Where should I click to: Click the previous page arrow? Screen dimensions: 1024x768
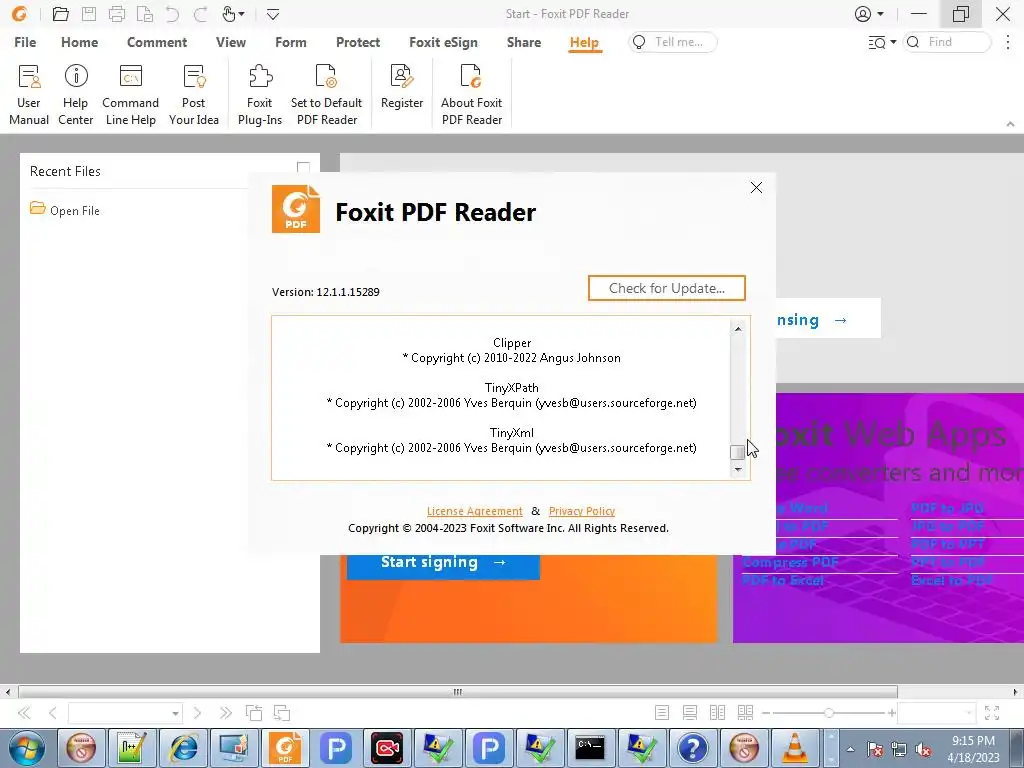tap(53, 712)
